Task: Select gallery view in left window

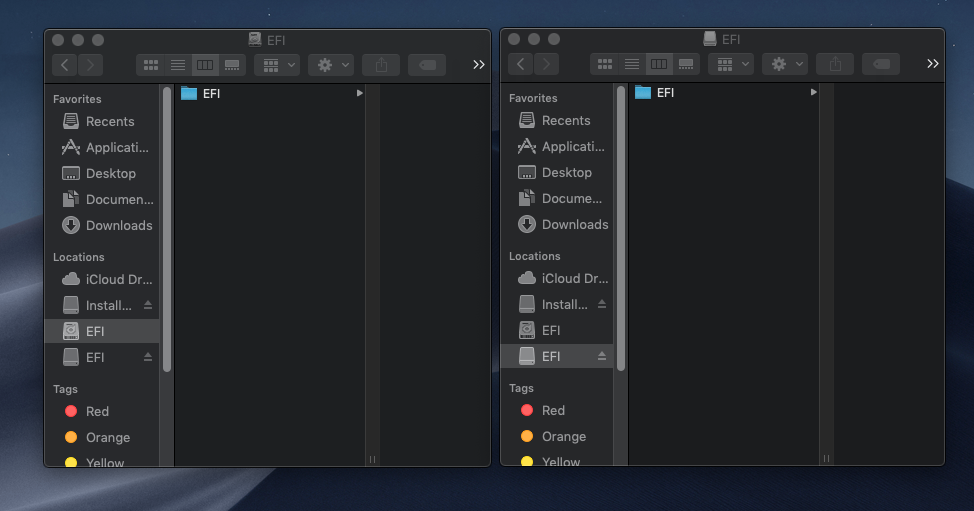Action: [232, 65]
